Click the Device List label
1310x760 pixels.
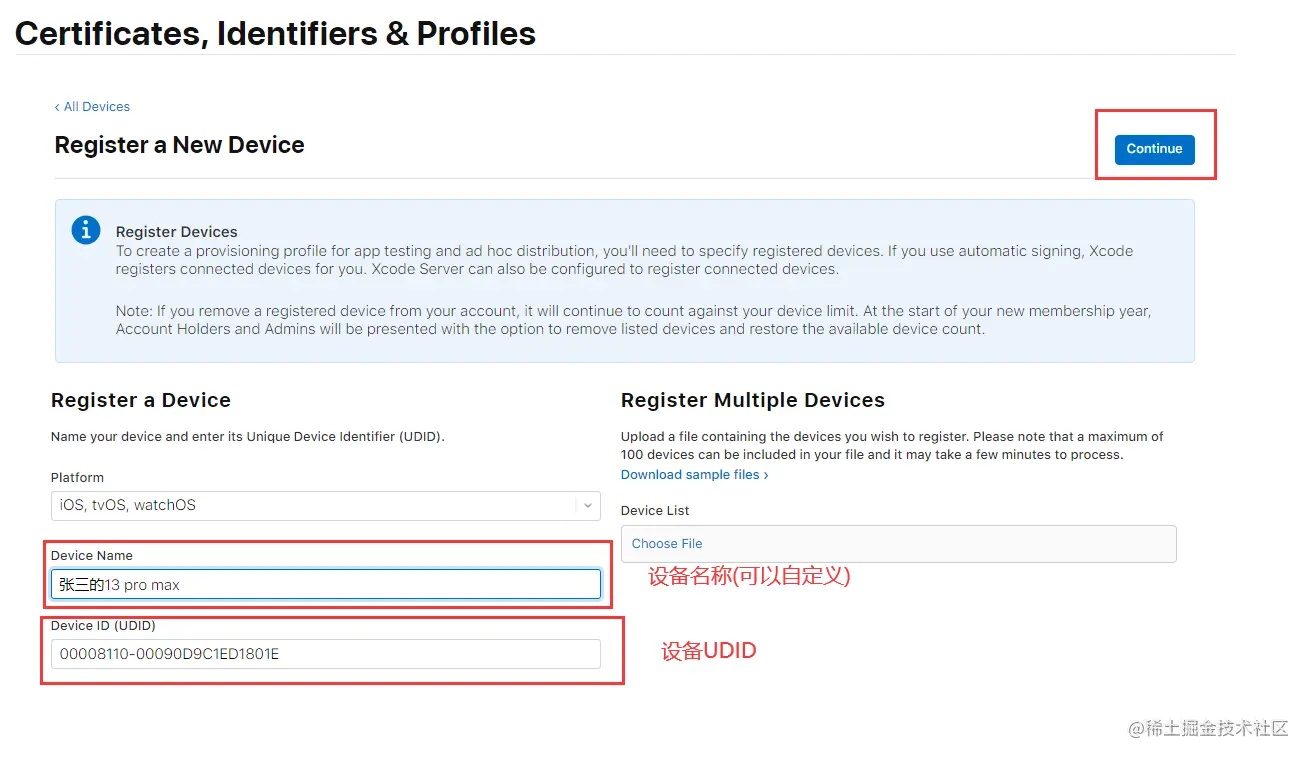click(x=655, y=510)
